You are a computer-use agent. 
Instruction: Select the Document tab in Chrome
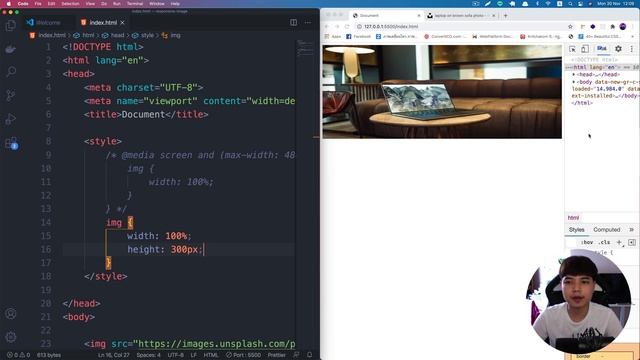(386, 16)
